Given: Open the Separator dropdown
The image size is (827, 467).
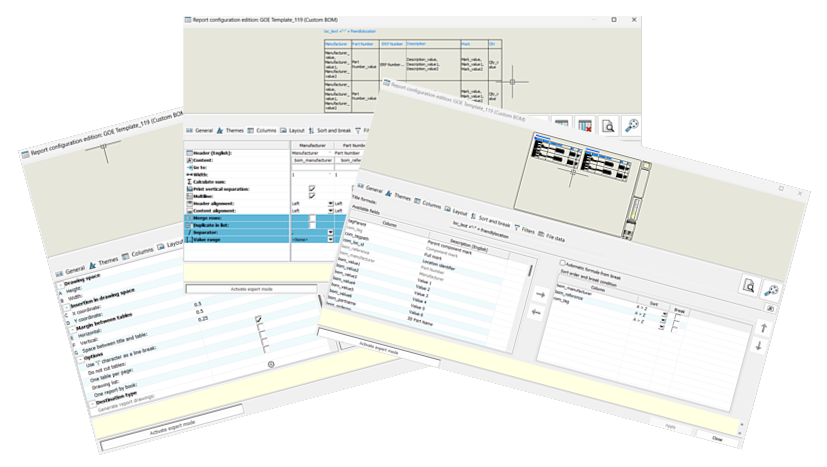Looking at the screenshot, I should pos(330,232).
